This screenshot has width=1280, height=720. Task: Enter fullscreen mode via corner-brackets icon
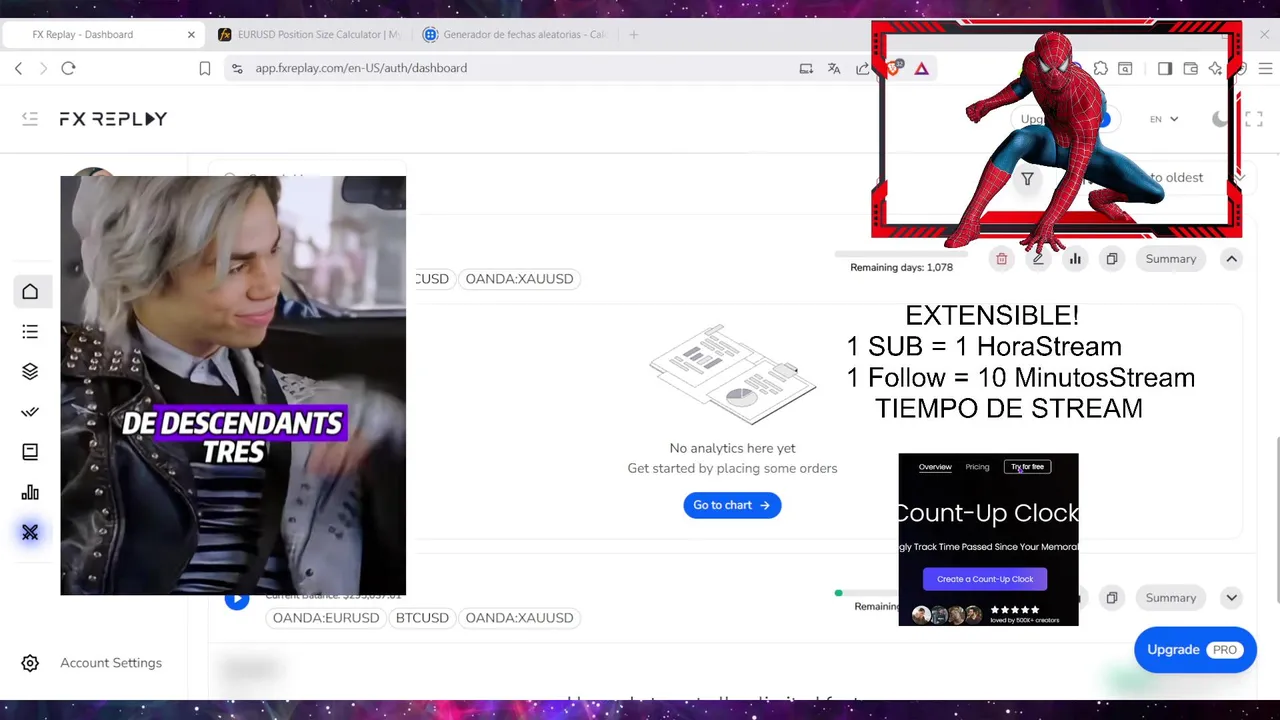point(1254,119)
